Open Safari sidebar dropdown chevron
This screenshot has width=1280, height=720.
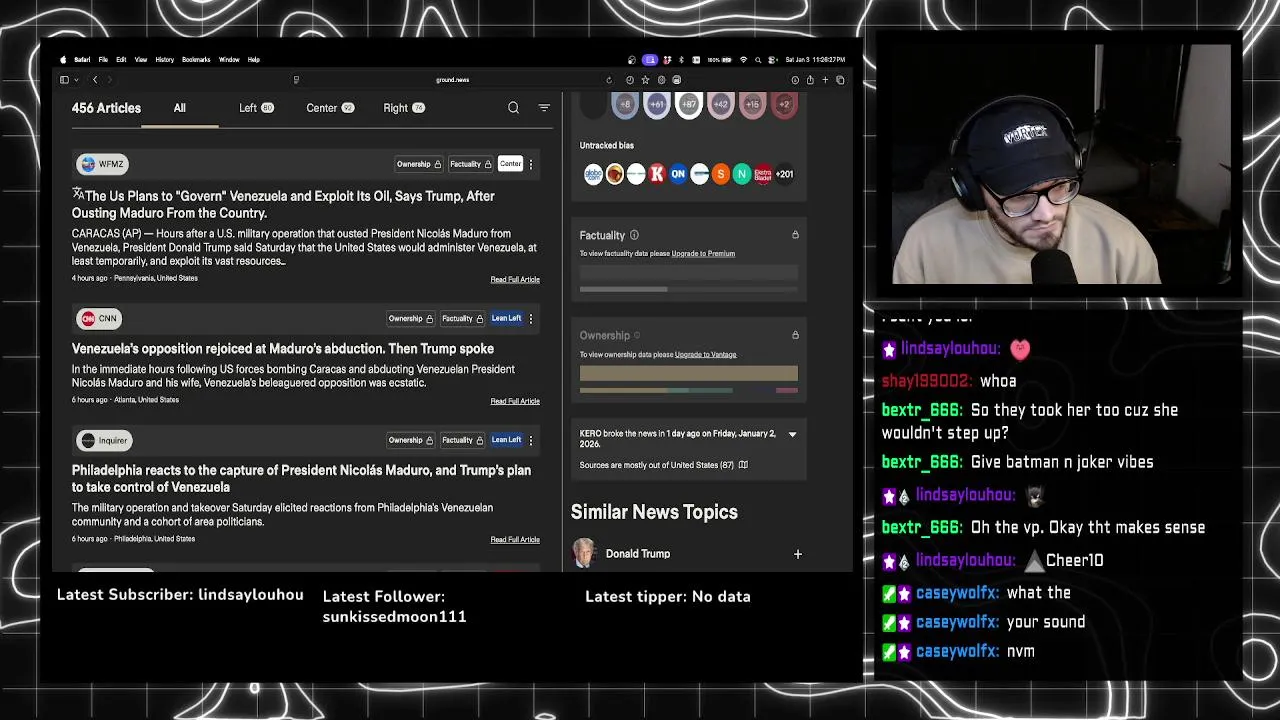(x=76, y=80)
